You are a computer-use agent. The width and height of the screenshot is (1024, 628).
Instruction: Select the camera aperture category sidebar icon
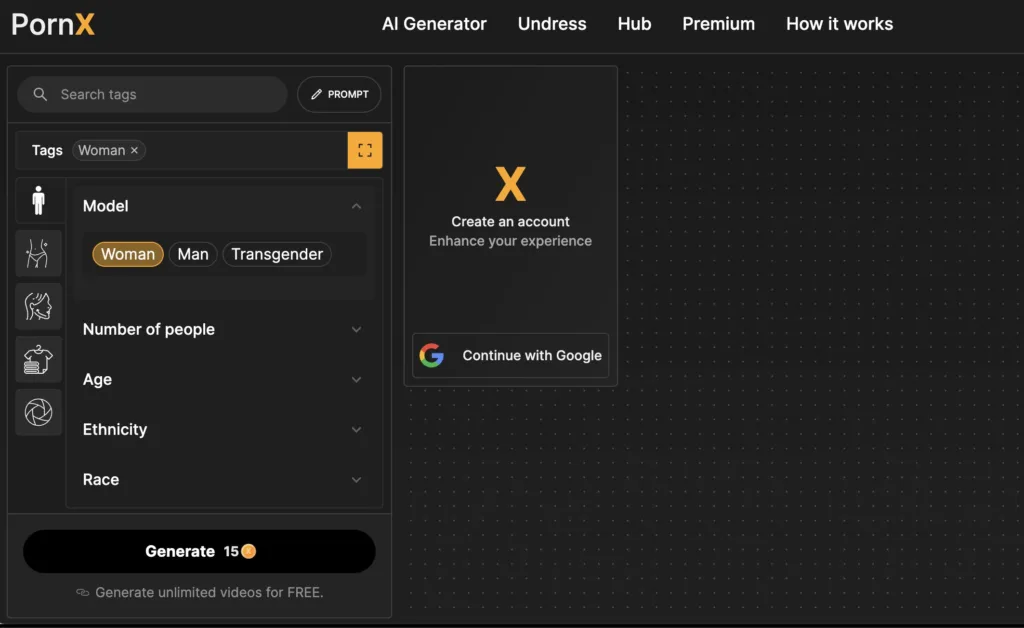tap(39, 412)
